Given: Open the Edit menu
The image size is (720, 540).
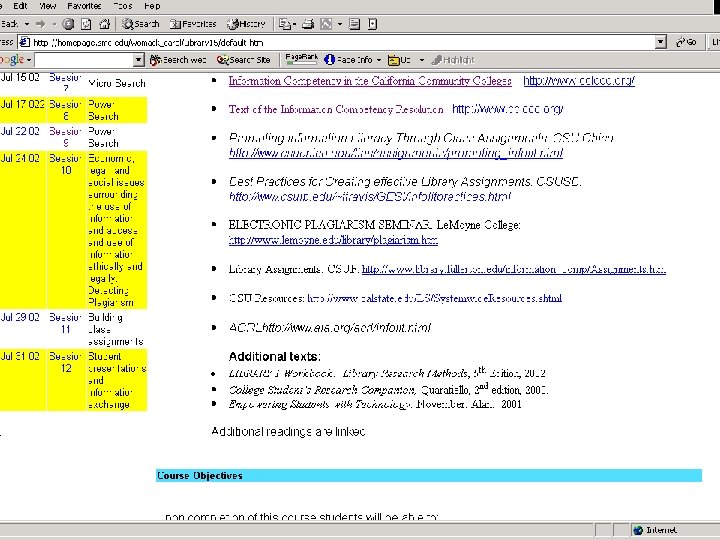Looking at the screenshot, I should pyautogui.click(x=20, y=6).
